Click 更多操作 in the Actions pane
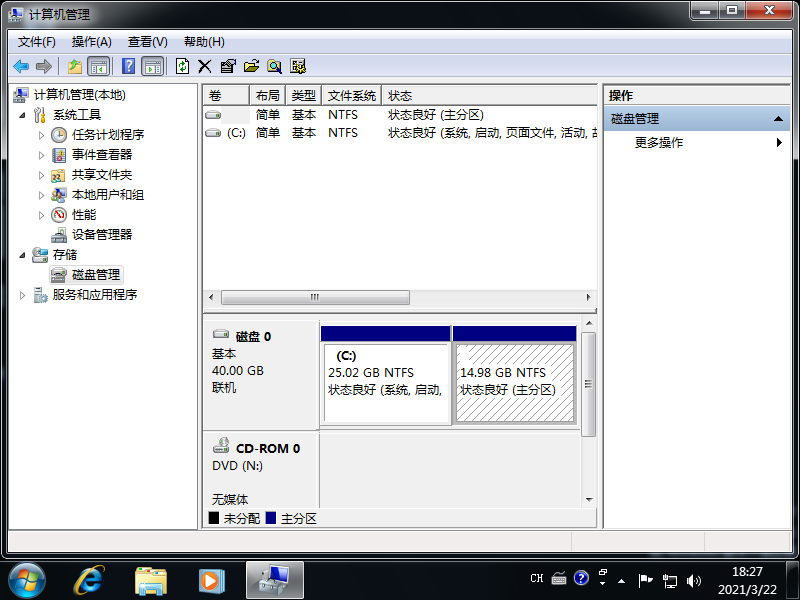The width and height of the screenshot is (800, 600). coord(662,142)
